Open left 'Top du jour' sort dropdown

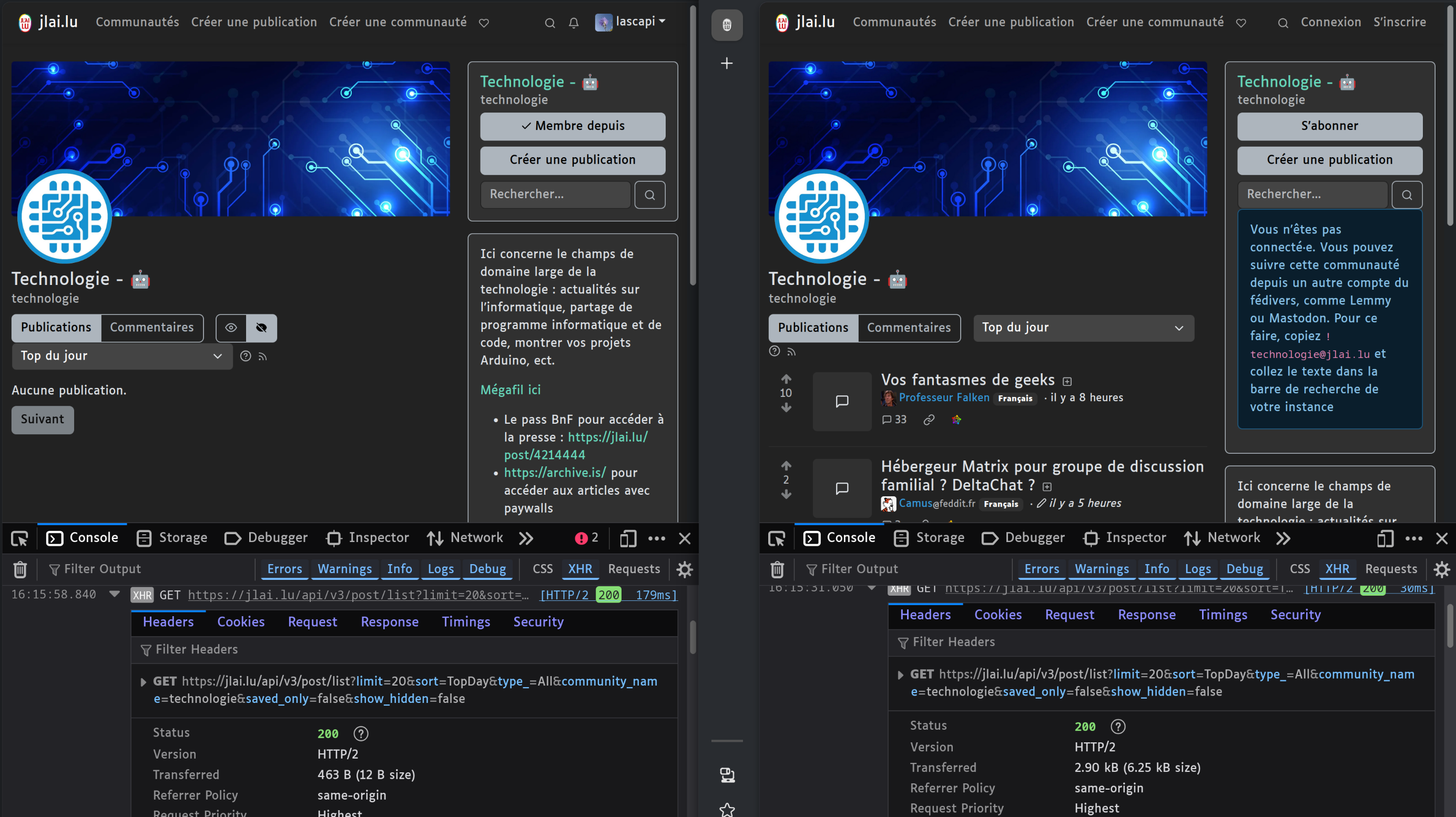coord(121,356)
